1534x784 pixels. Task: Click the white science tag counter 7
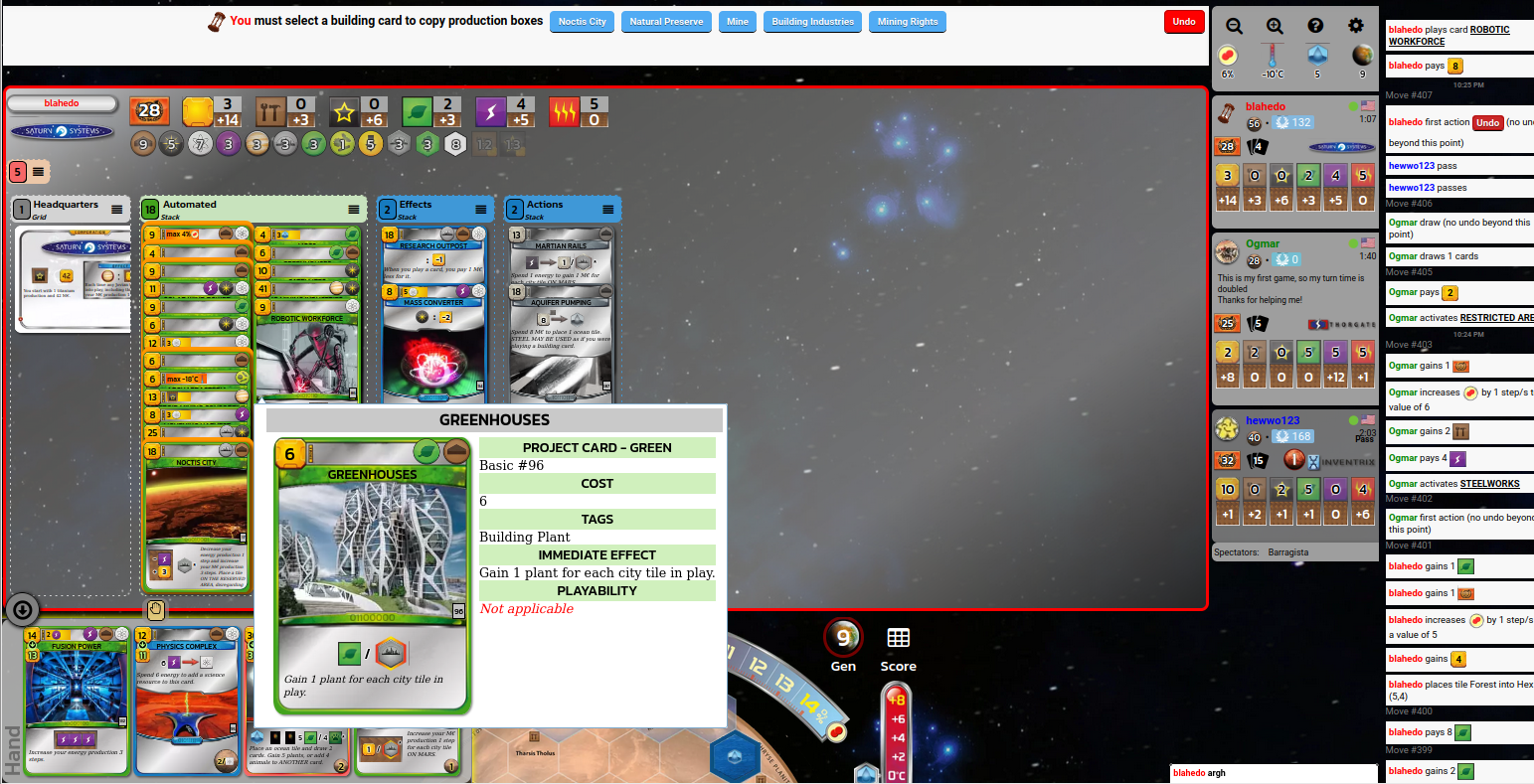tap(200, 144)
